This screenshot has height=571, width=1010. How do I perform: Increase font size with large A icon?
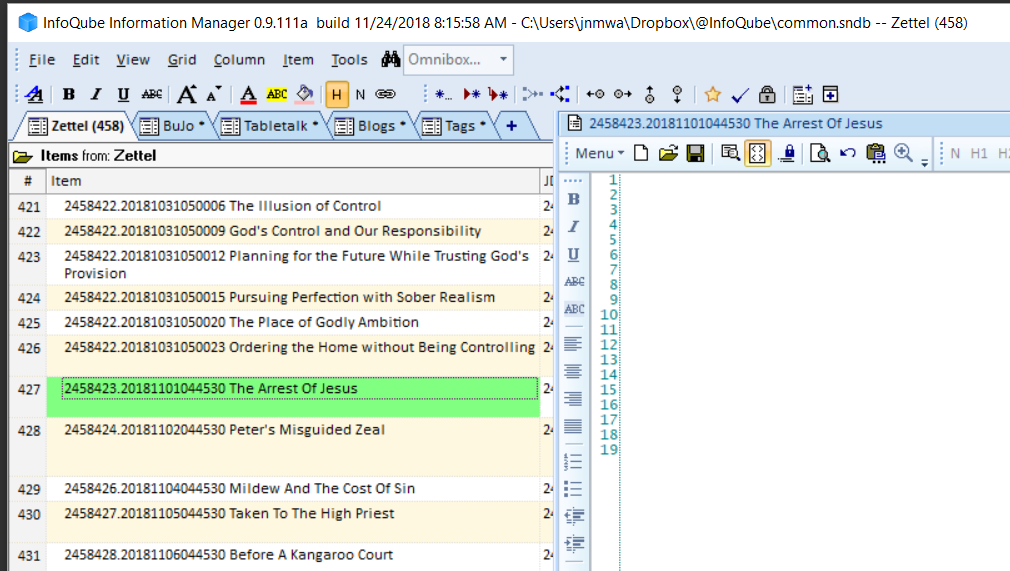coord(187,95)
